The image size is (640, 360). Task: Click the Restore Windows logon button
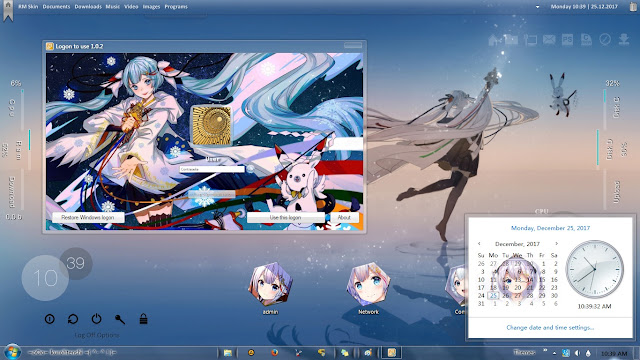pos(88,218)
